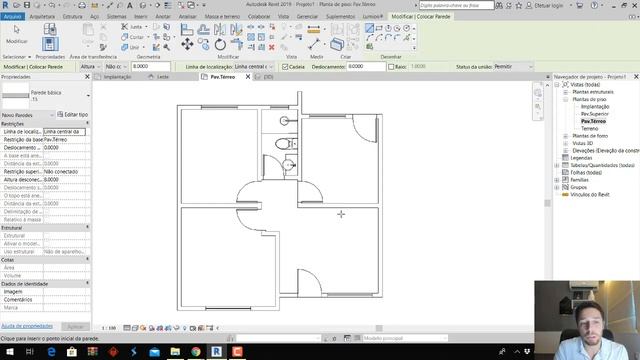This screenshot has height=360, width=640.
Task: Open the Type Properties ribbon icon
Action: (50, 29)
